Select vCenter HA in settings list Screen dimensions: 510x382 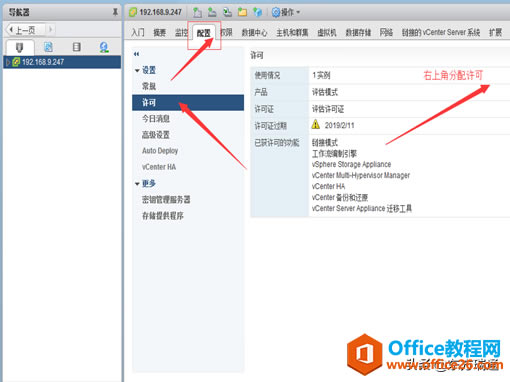point(159,167)
